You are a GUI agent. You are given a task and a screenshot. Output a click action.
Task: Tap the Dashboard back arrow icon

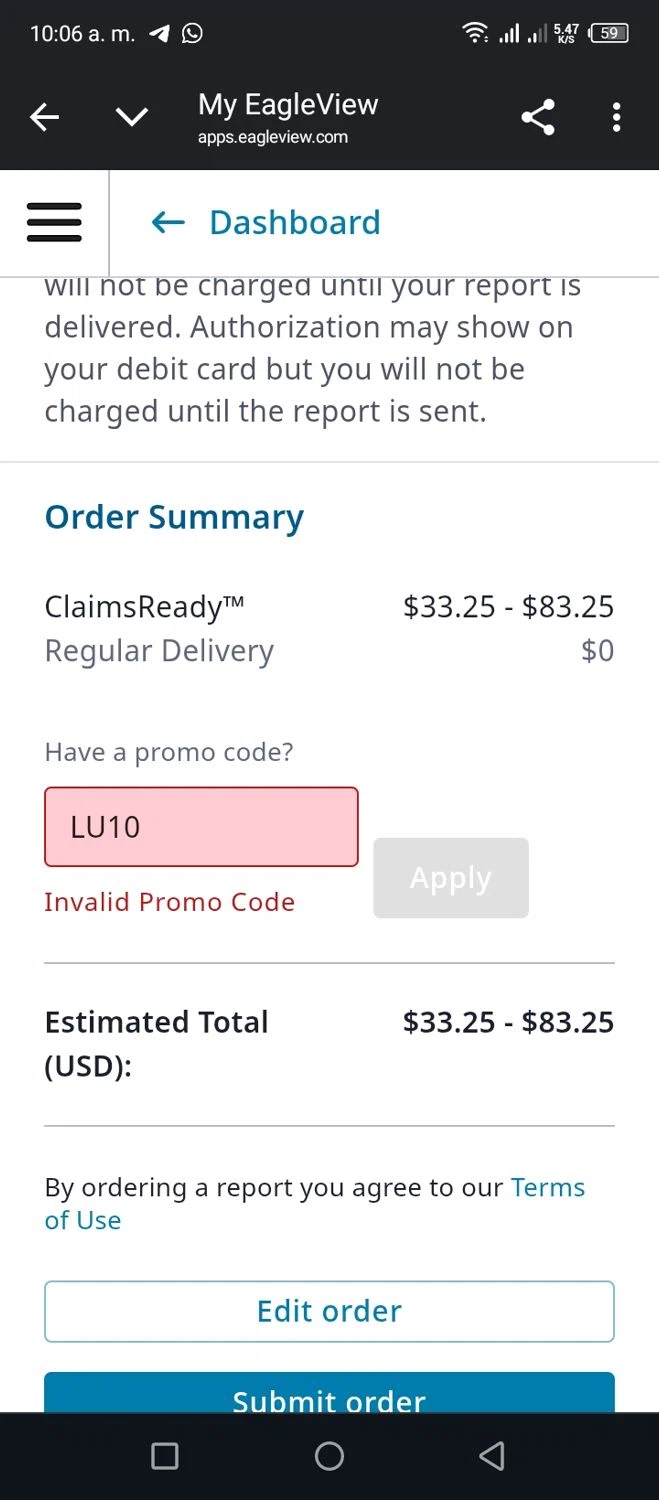[x=168, y=222]
